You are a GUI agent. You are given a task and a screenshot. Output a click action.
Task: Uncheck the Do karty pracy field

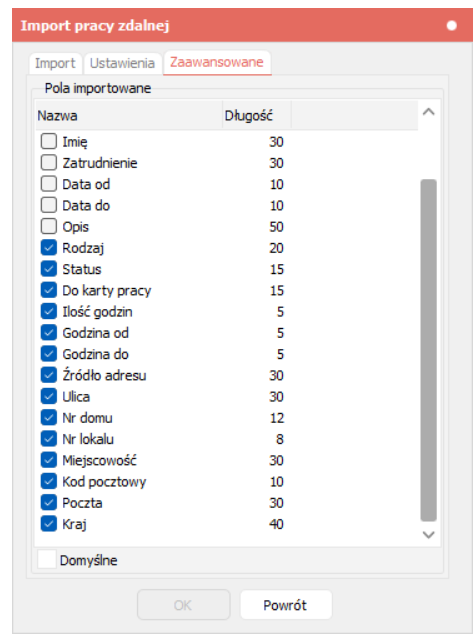tap(49, 290)
